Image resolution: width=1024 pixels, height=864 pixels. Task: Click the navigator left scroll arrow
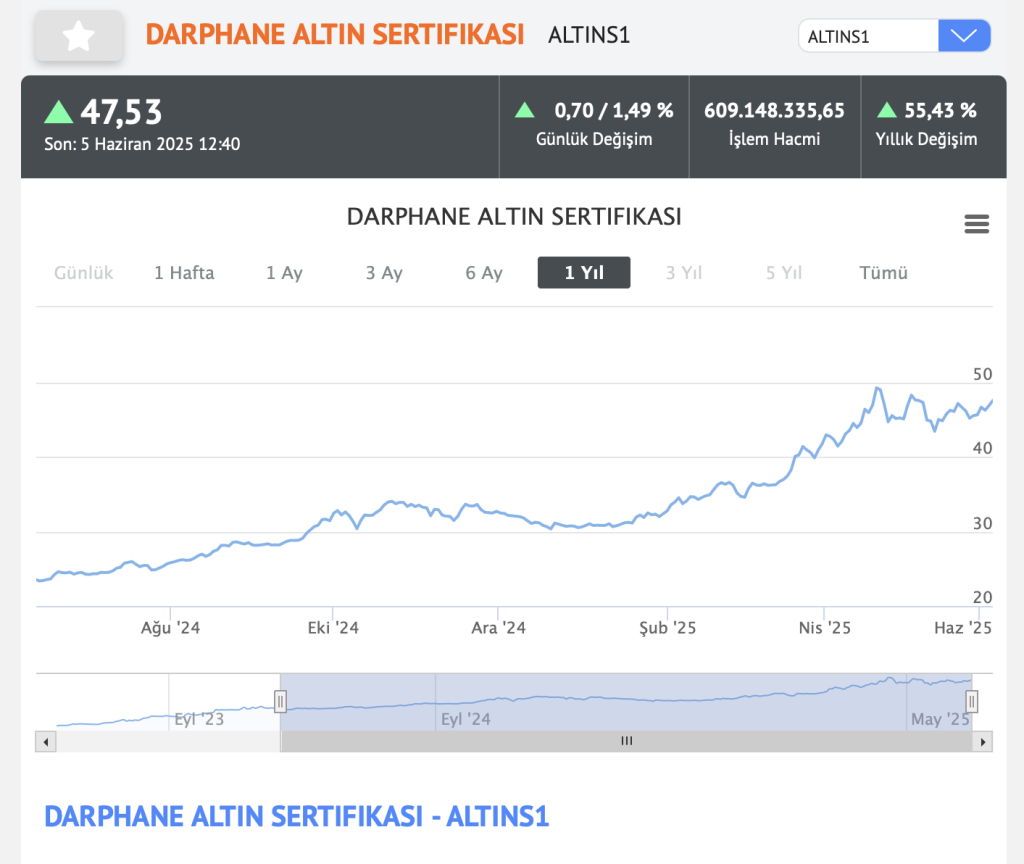coord(44,742)
